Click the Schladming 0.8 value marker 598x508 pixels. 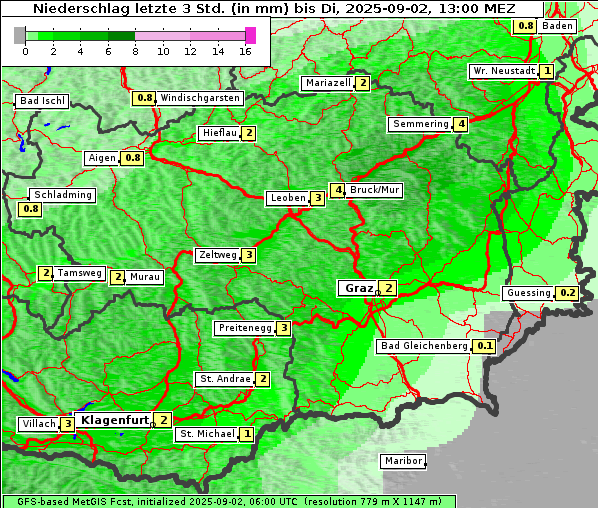[30, 209]
